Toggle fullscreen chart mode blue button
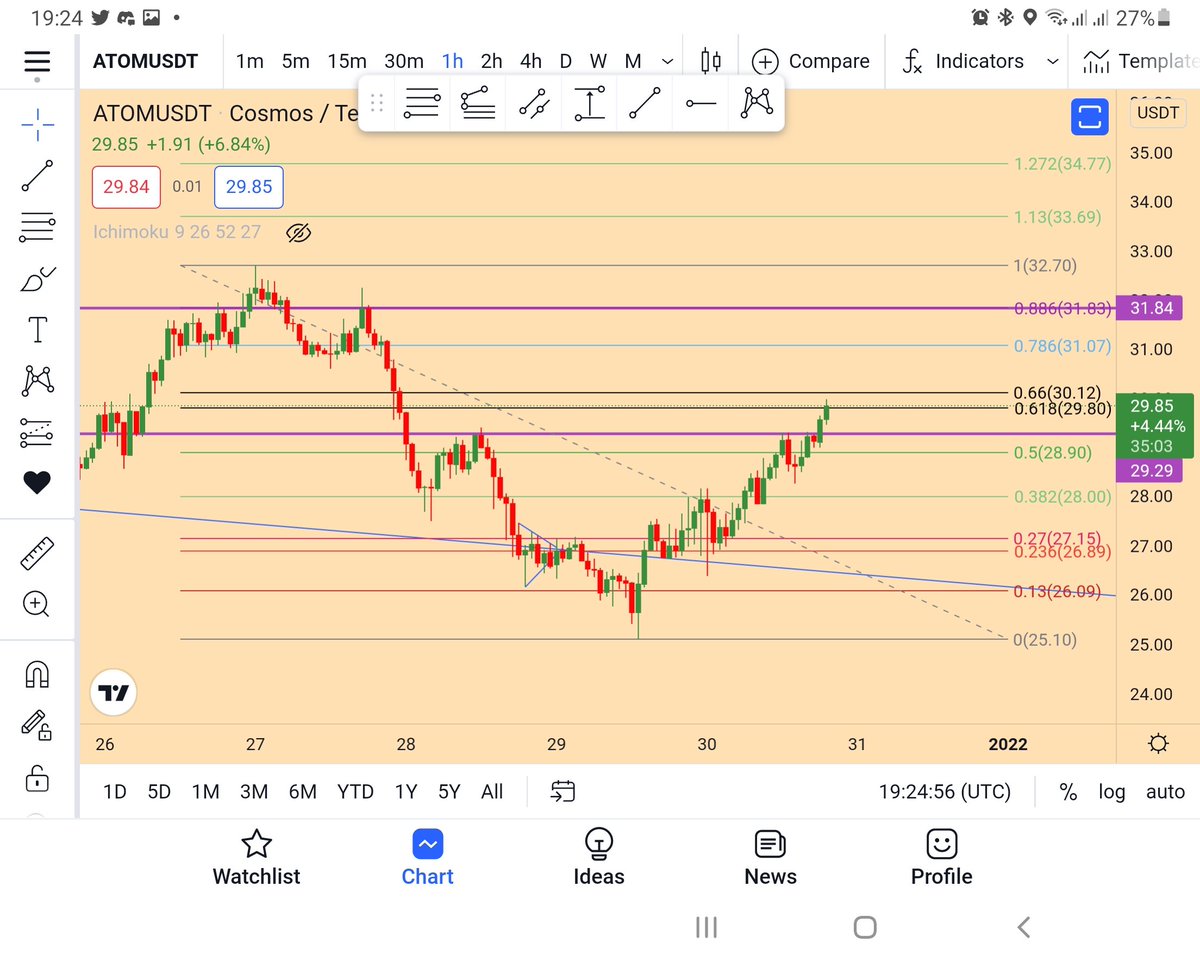The height and width of the screenshot is (961, 1200). pyautogui.click(x=1090, y=118)
